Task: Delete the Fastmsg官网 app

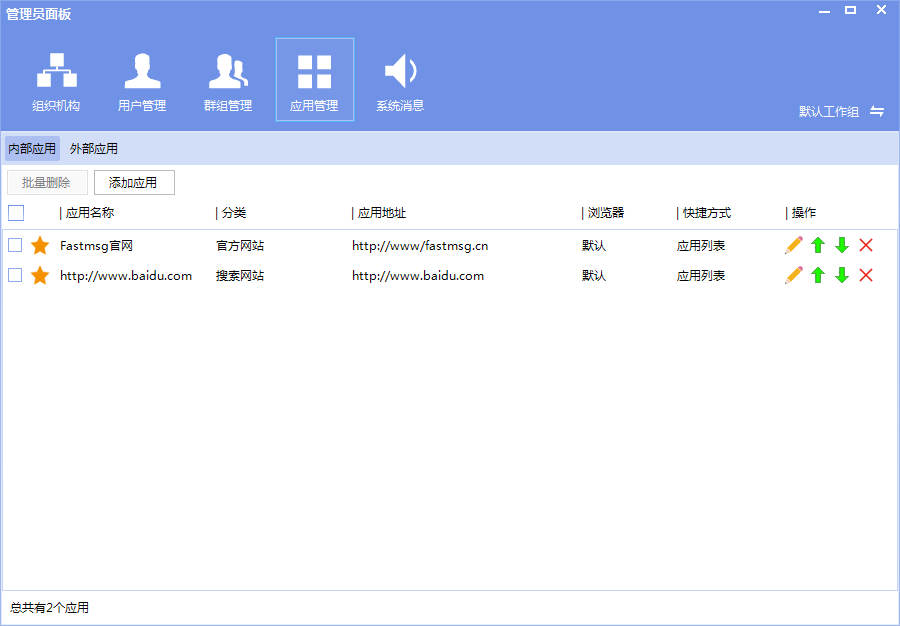Action: [x=866, y=246]
